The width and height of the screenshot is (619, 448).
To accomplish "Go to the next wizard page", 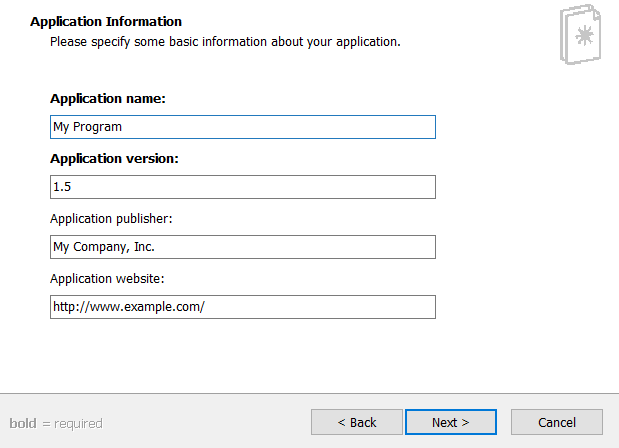I will [x=451, y=422].
